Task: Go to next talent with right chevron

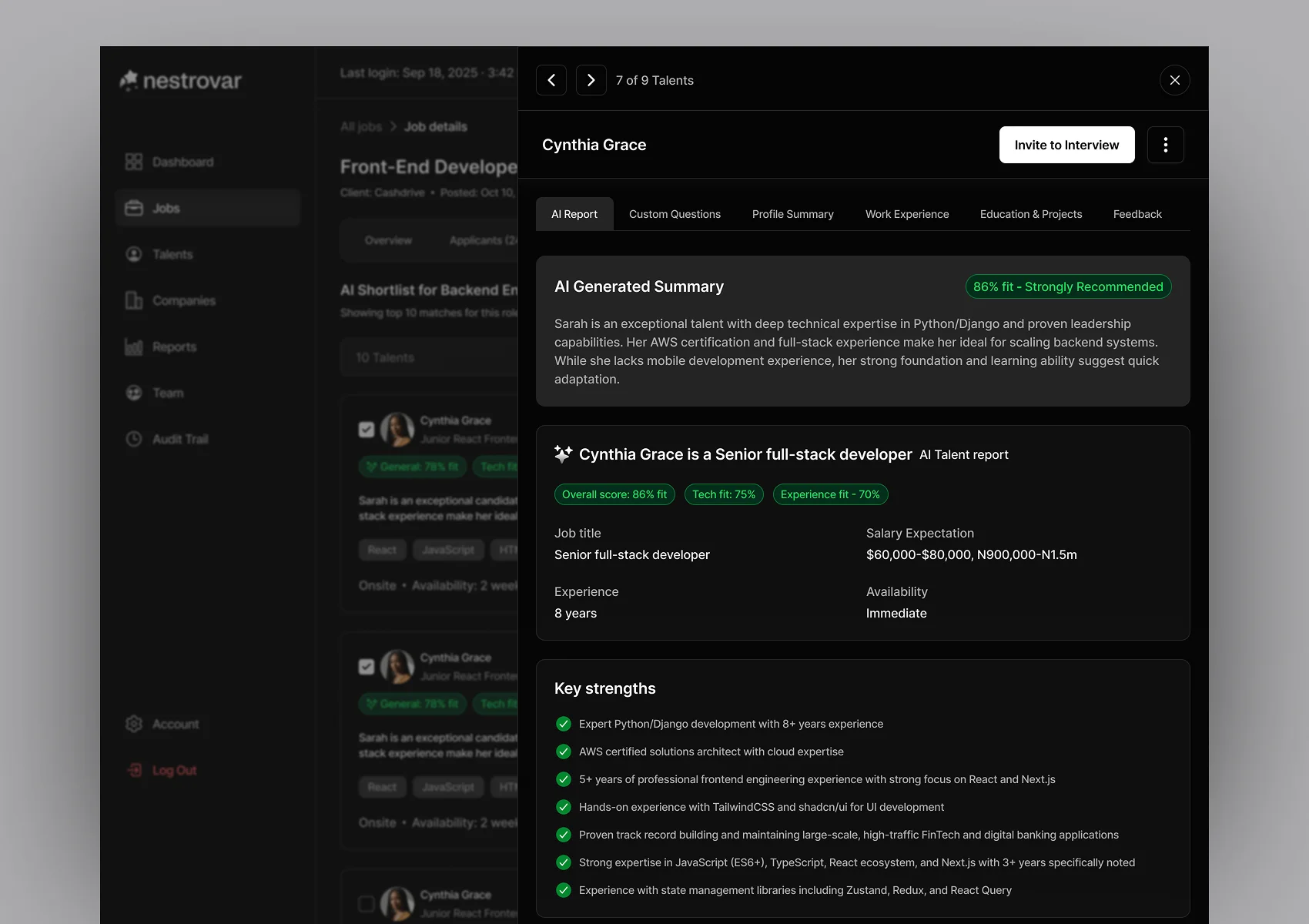Action: (x=591, y=80)
